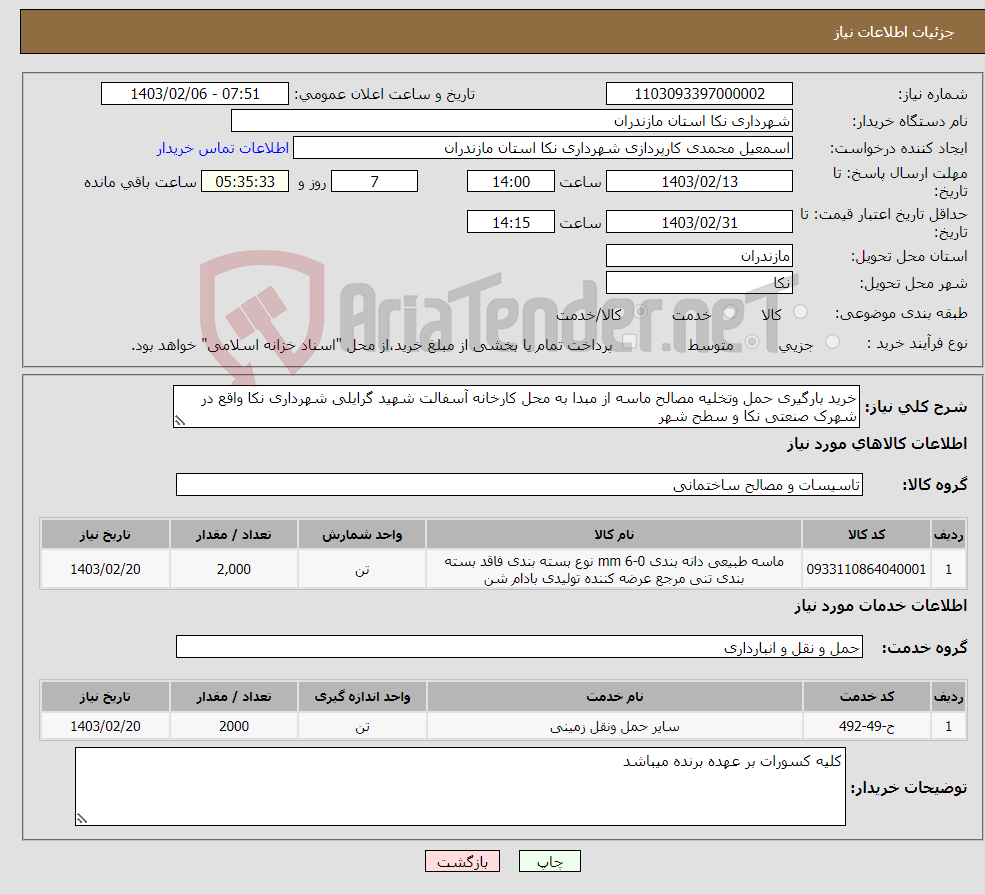The height and width of the screenshot is (894, 985).
Task: Click the general need description text area
Action: [x=516, y=407]
